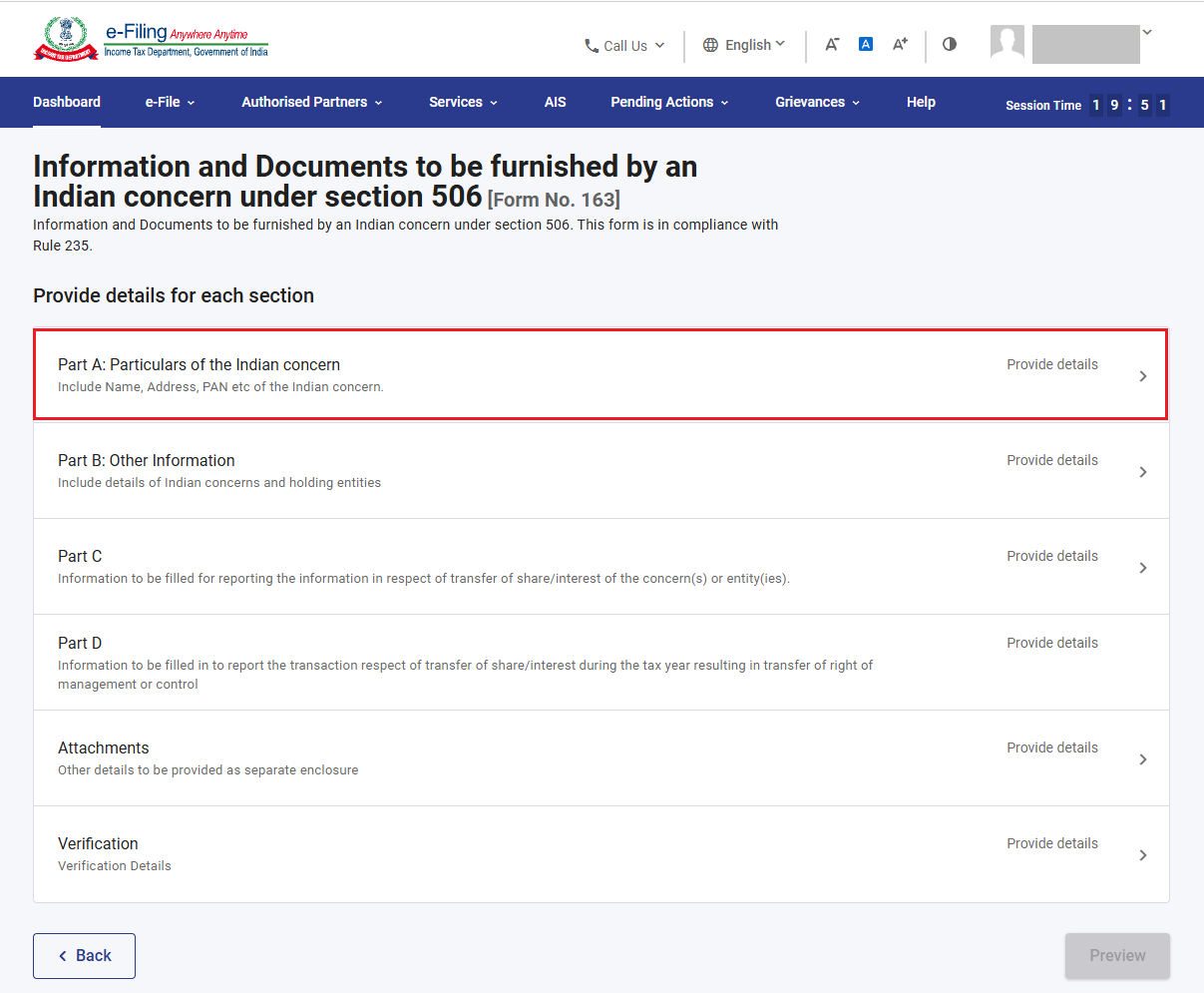
Task: Click the Call Us phone icon
Action: click(x=592, y=46)
